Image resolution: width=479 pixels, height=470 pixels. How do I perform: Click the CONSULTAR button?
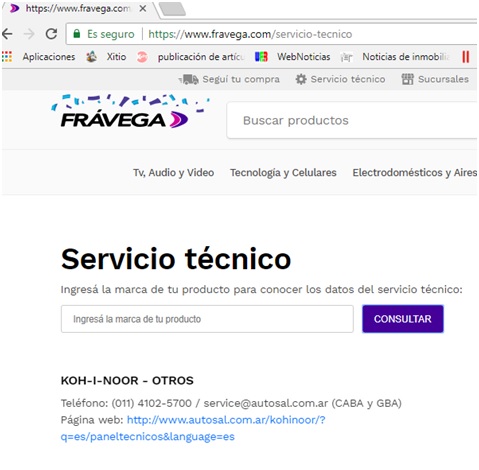coord(403,319)
